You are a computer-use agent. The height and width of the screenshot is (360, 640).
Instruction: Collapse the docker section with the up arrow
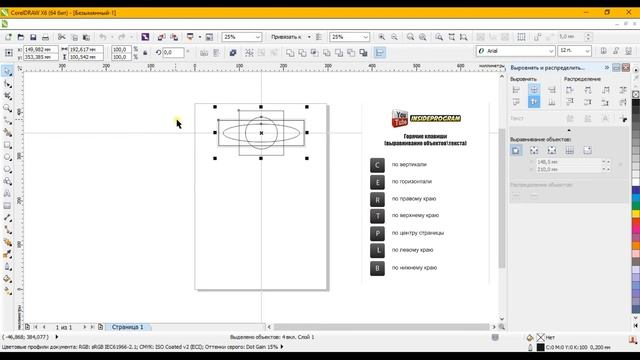pos(569,130)
